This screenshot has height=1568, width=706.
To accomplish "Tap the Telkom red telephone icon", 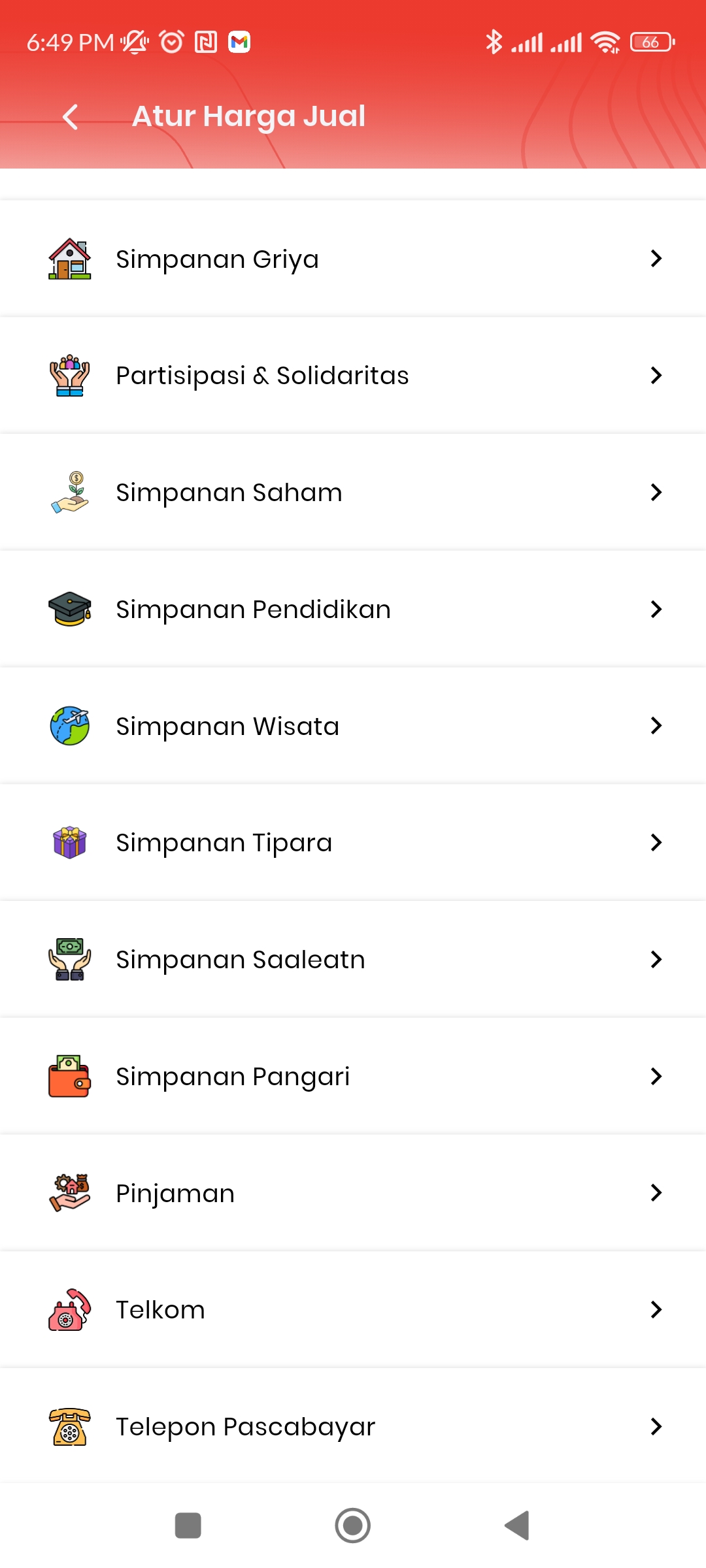I will (x=70, y=1309).
